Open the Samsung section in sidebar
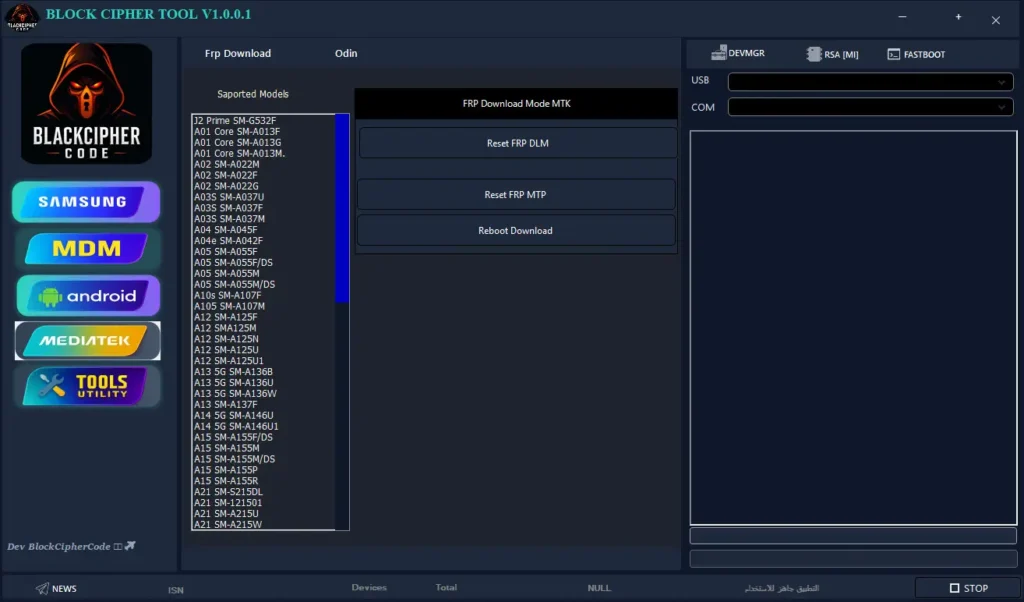 coord(86,202)
